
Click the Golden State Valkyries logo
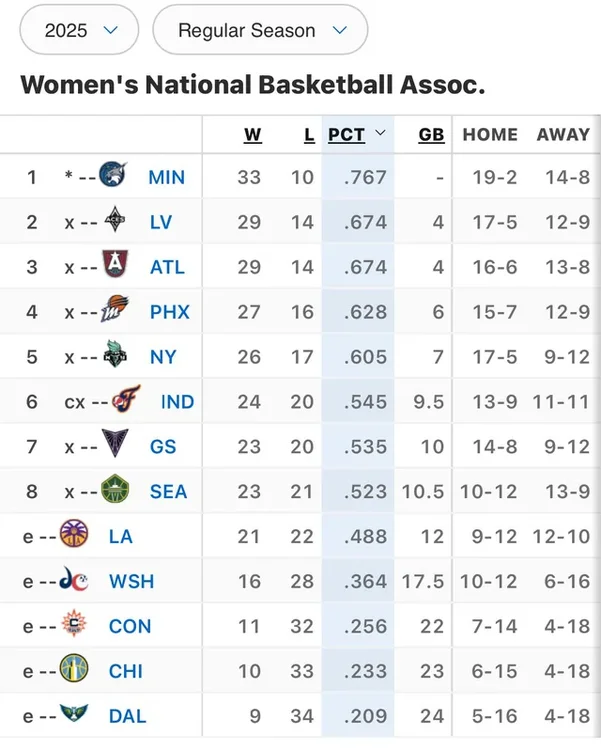pos(116,446)
